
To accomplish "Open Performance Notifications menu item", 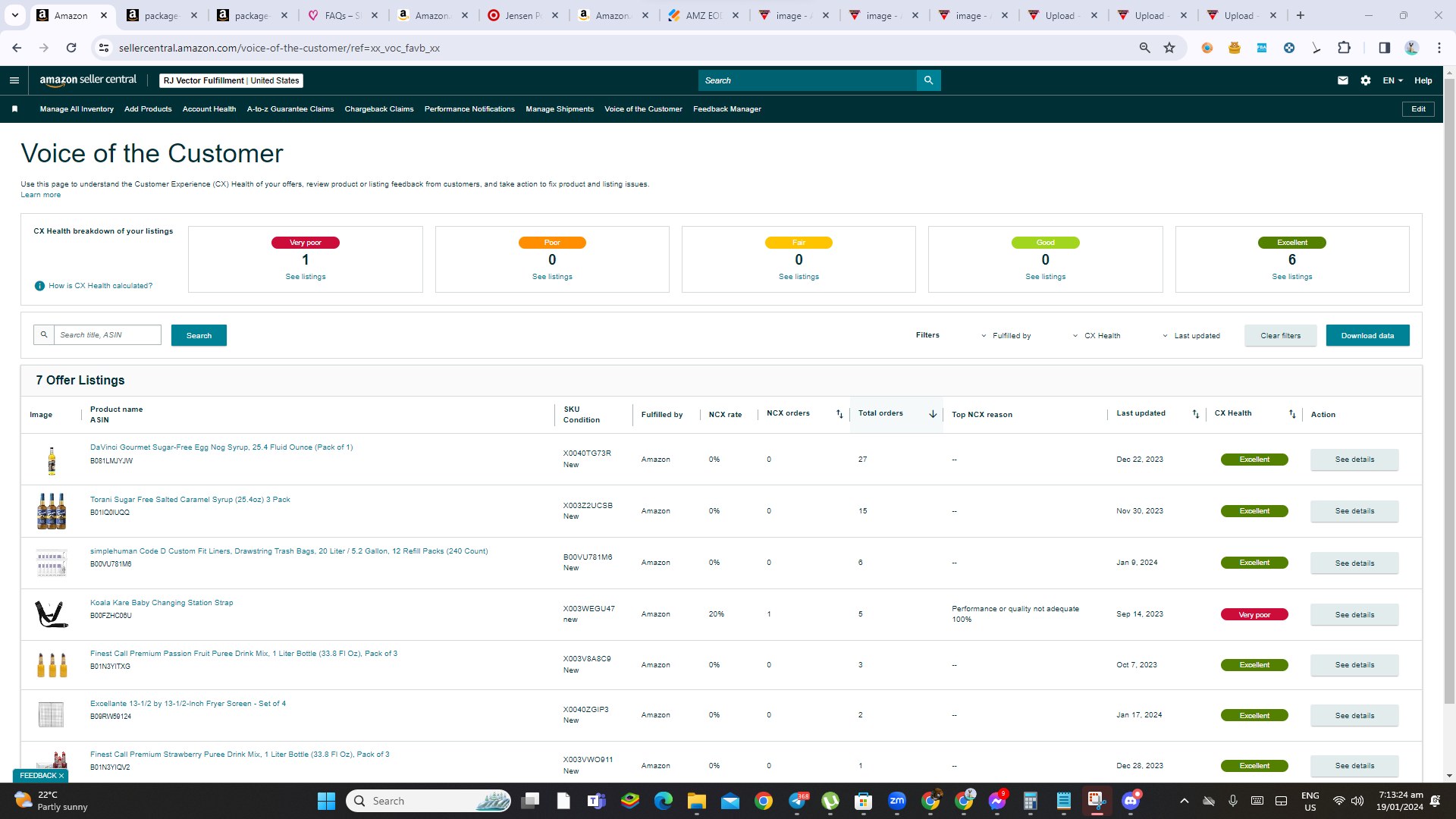I will coord(469,109).
